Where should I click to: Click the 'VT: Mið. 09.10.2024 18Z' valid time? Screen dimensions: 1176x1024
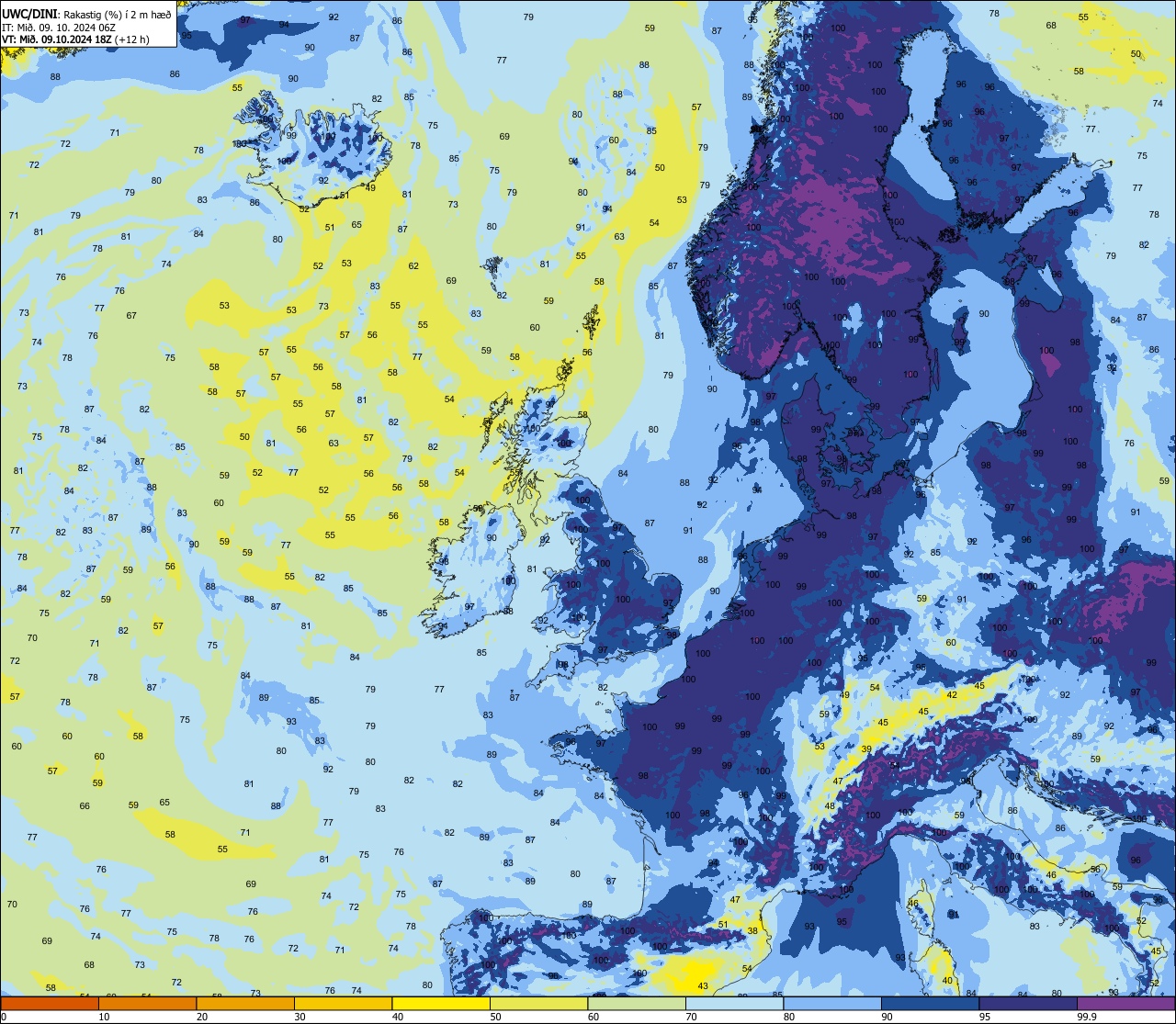(57, 39)
